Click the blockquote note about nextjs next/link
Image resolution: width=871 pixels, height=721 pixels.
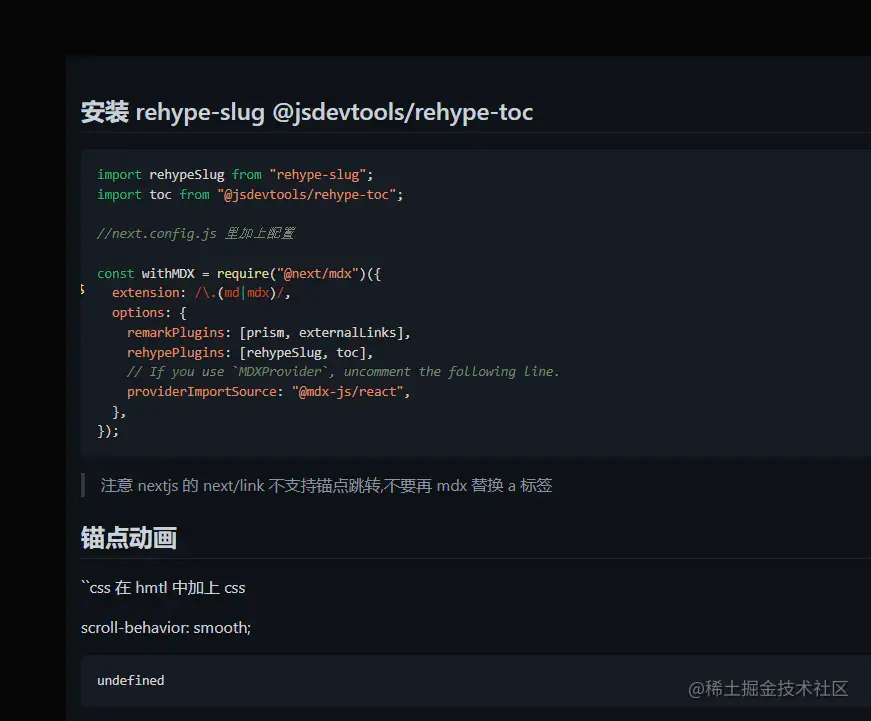pos(326,485)
